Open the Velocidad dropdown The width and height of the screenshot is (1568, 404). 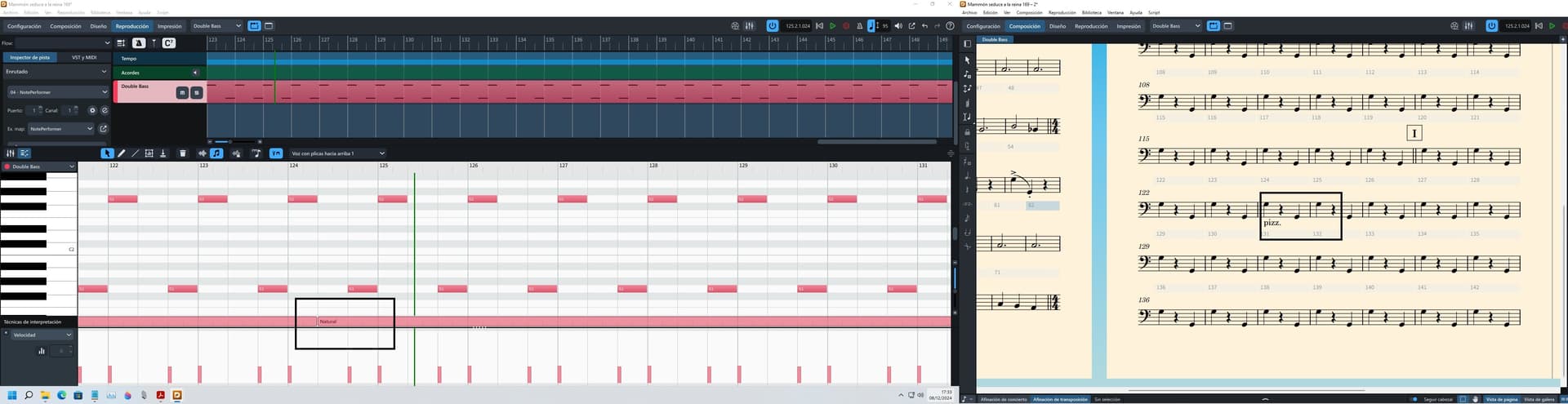40,335
